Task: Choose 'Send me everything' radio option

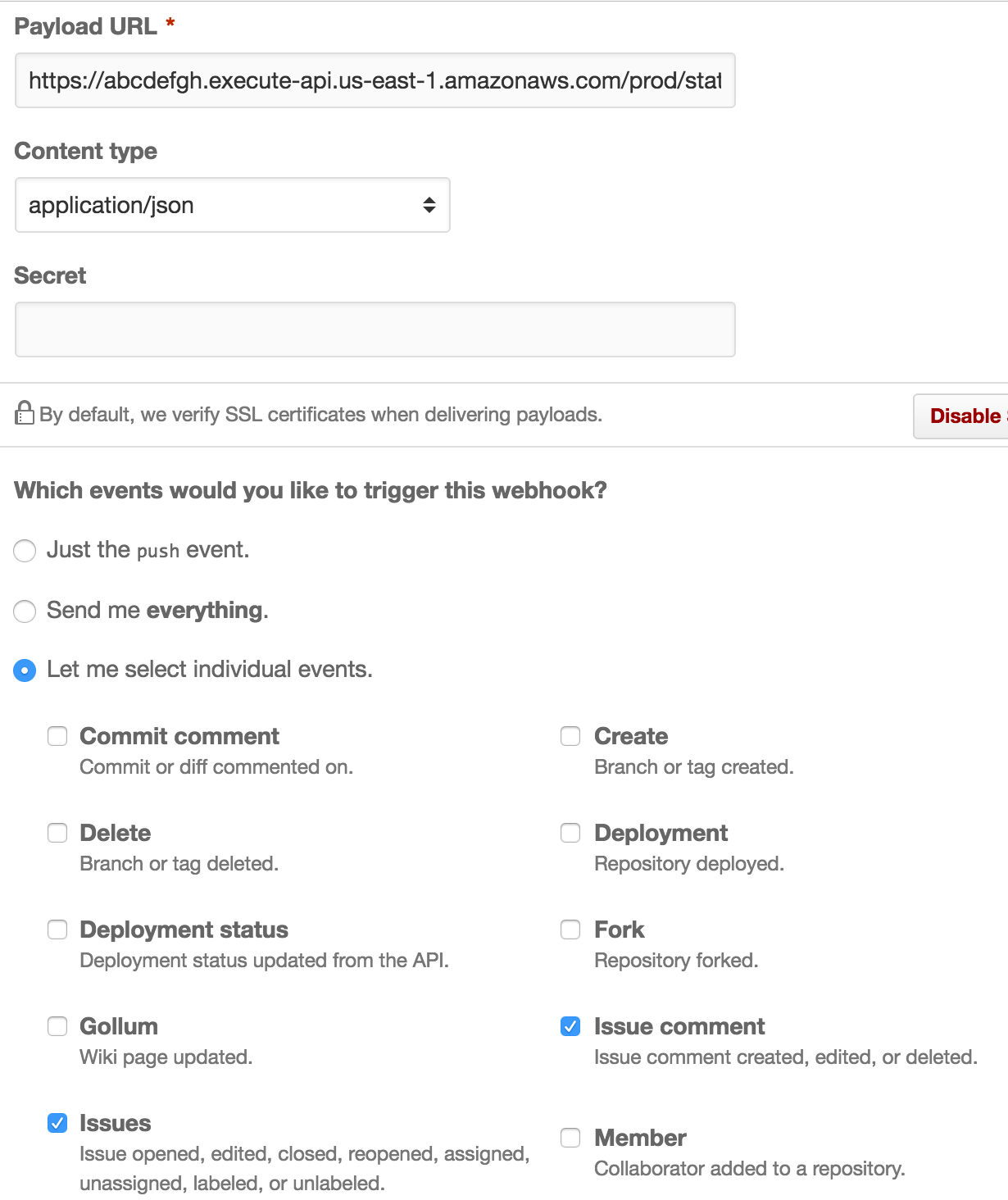Action: pos(25,611)
